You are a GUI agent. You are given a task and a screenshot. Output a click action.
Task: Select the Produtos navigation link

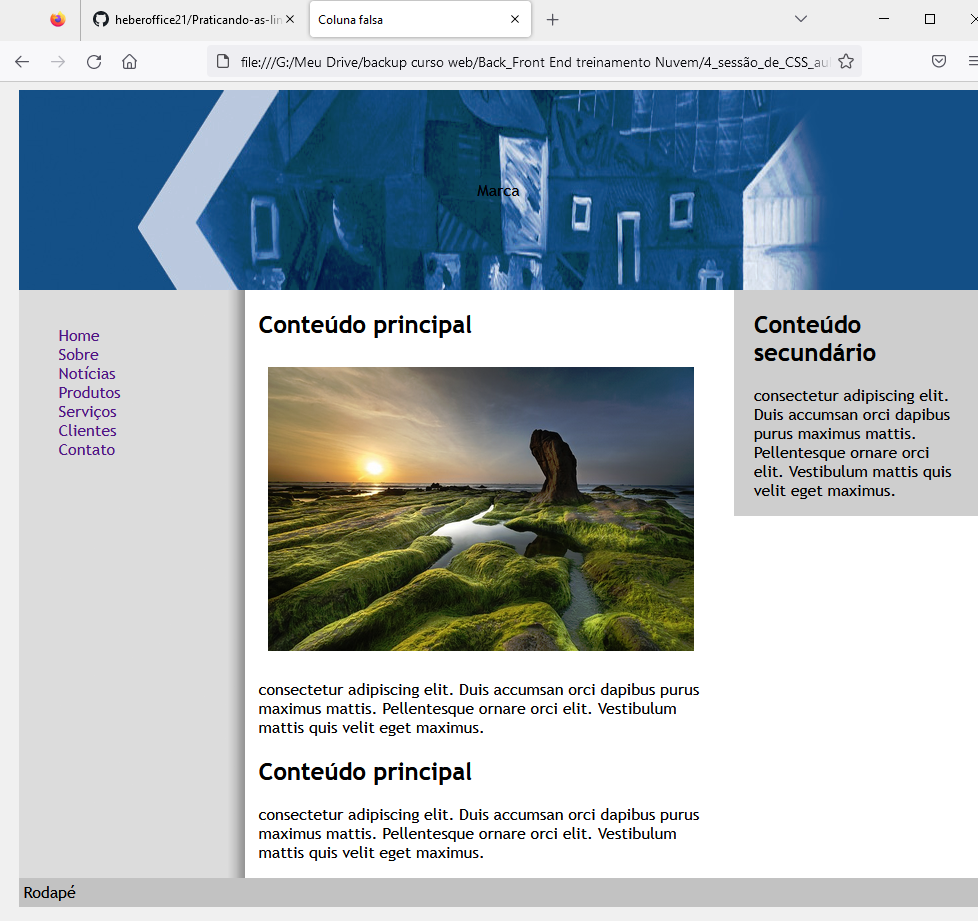pyautogui.click(x=89, y=392)
